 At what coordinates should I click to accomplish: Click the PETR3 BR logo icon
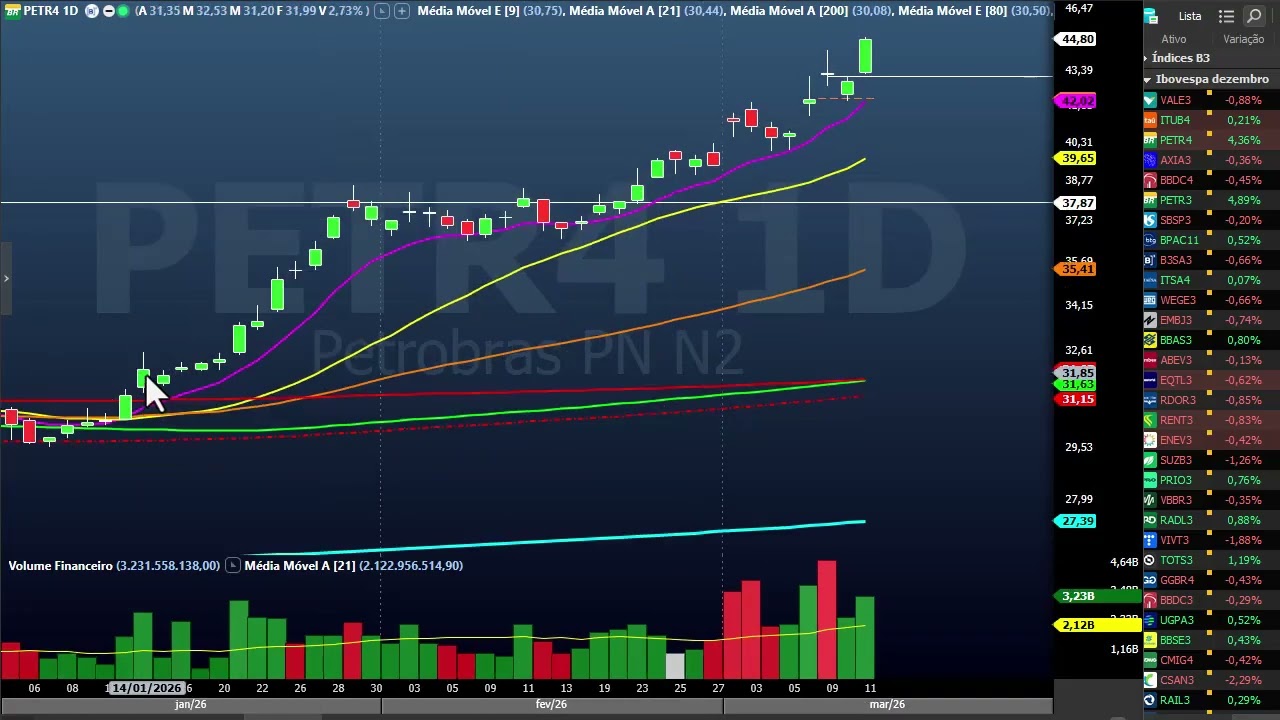click(1150, 200)
